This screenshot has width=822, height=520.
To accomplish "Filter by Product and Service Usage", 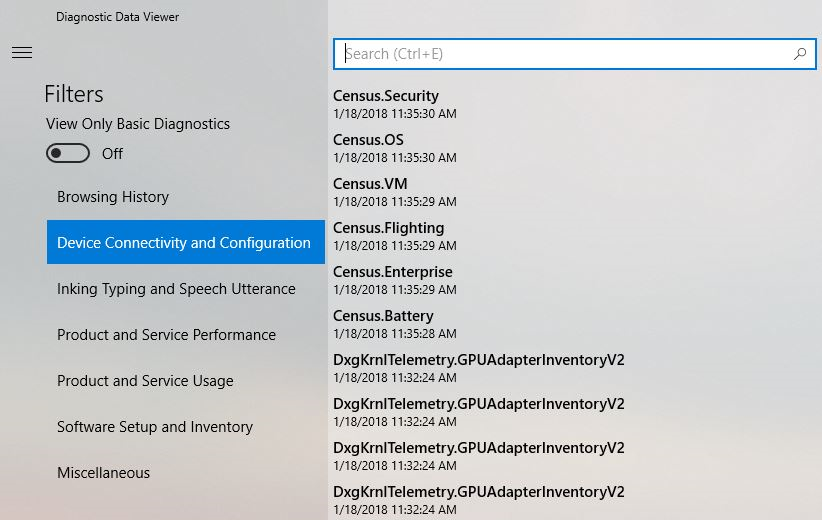I will click(145, 381).
